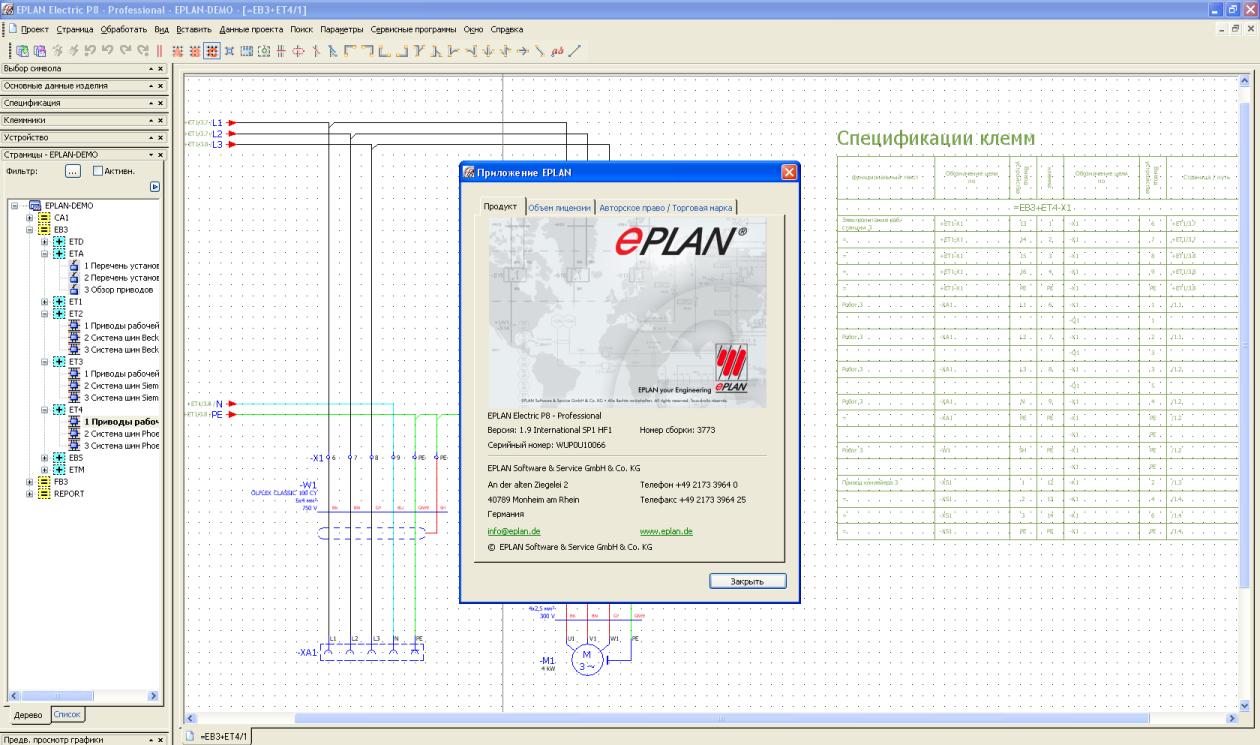Collapse the EB3 tree node

(30, 229)
